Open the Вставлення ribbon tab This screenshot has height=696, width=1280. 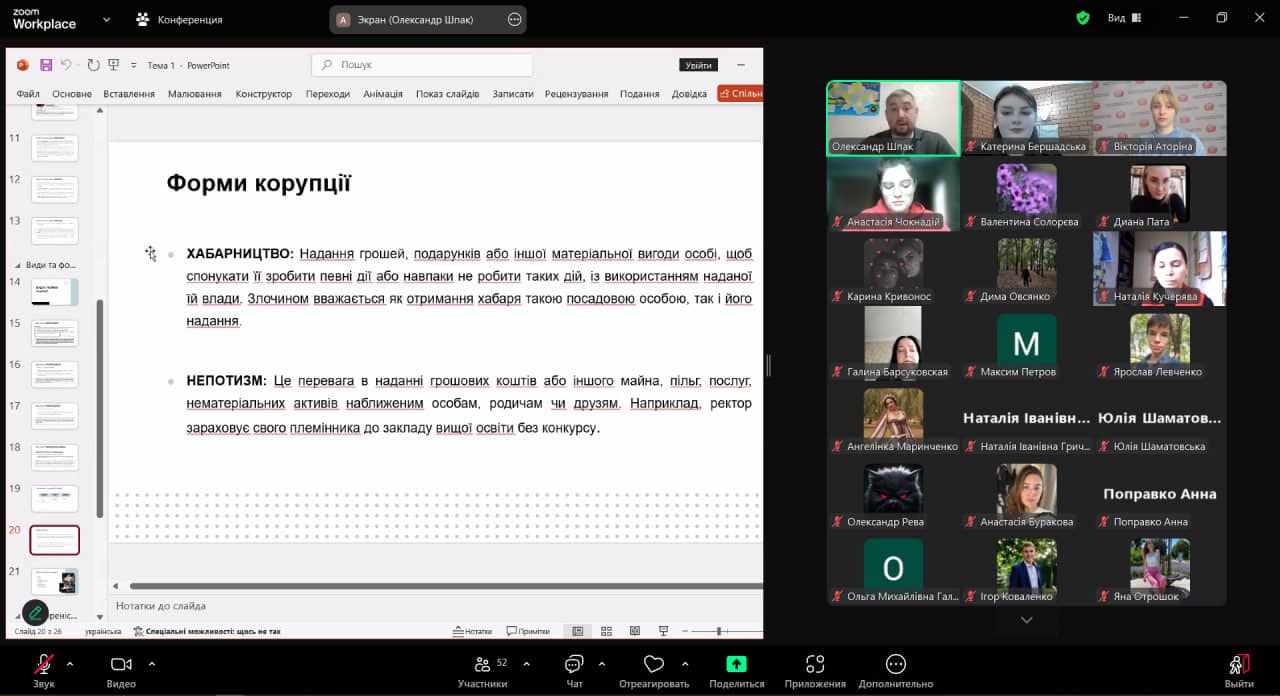pyautogui.click(x=129, y=94)
